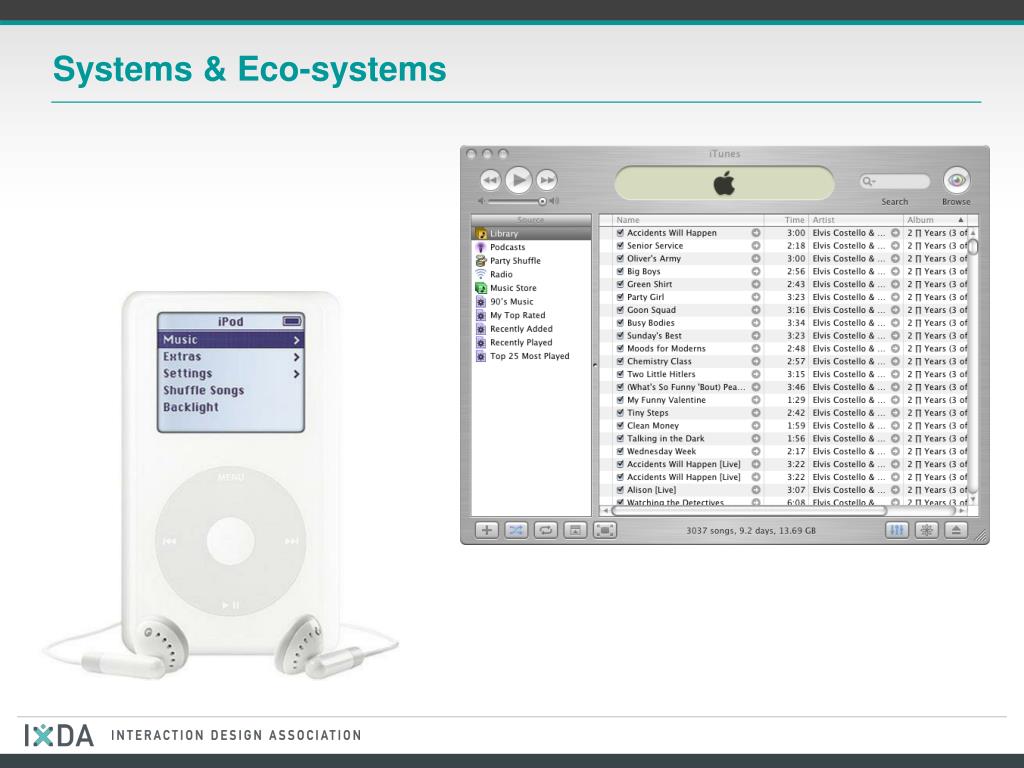Select Music on the iPod menu
Image resolution: width=1024 pixels, height=768 pixels.
pos(231,340)
